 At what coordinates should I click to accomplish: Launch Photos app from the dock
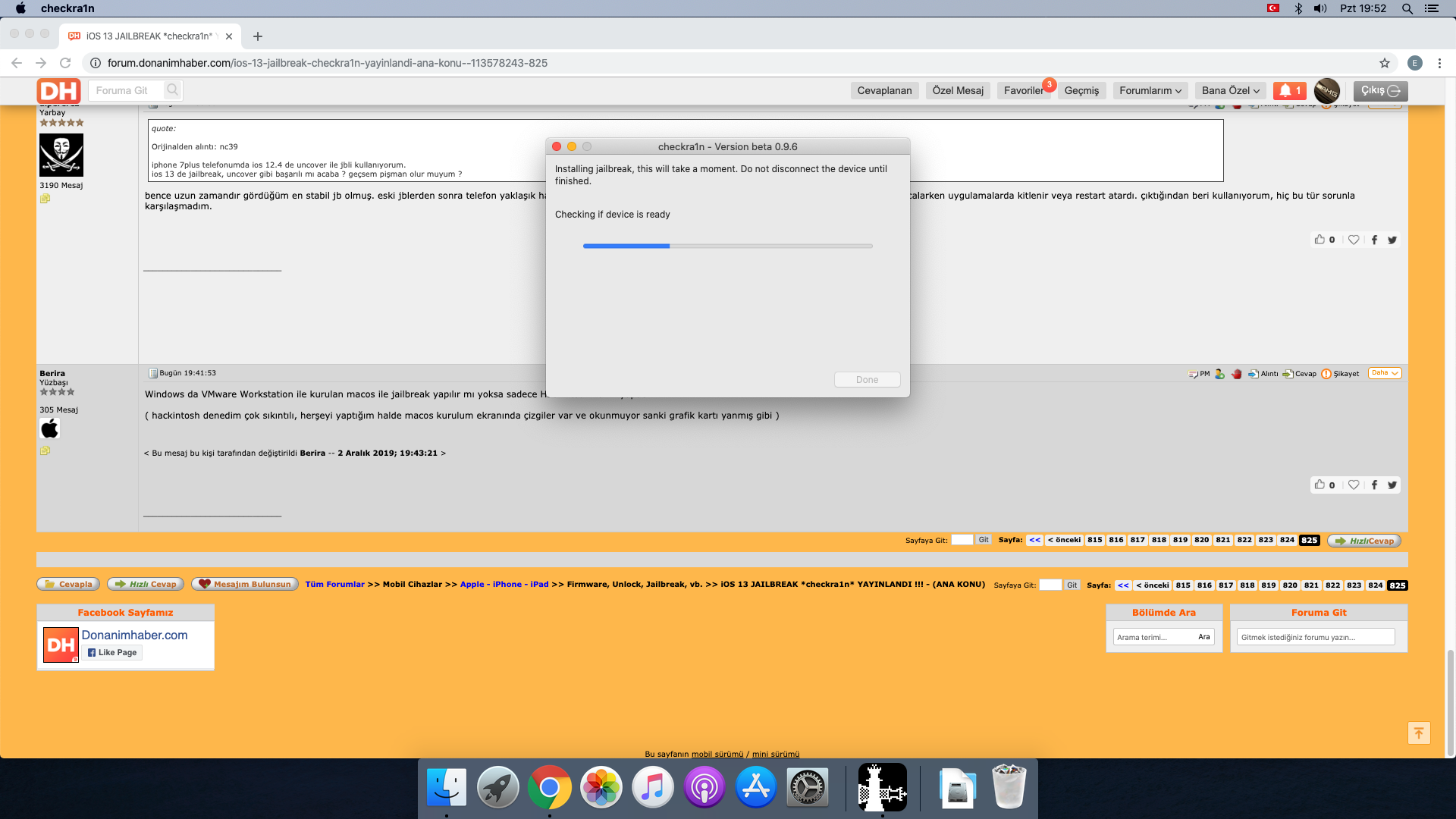(601, 788)
